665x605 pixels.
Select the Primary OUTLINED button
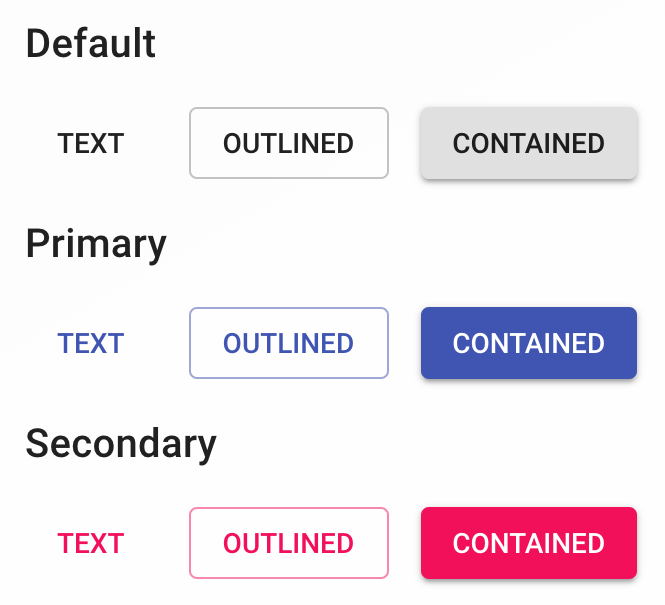coord(288,343)
